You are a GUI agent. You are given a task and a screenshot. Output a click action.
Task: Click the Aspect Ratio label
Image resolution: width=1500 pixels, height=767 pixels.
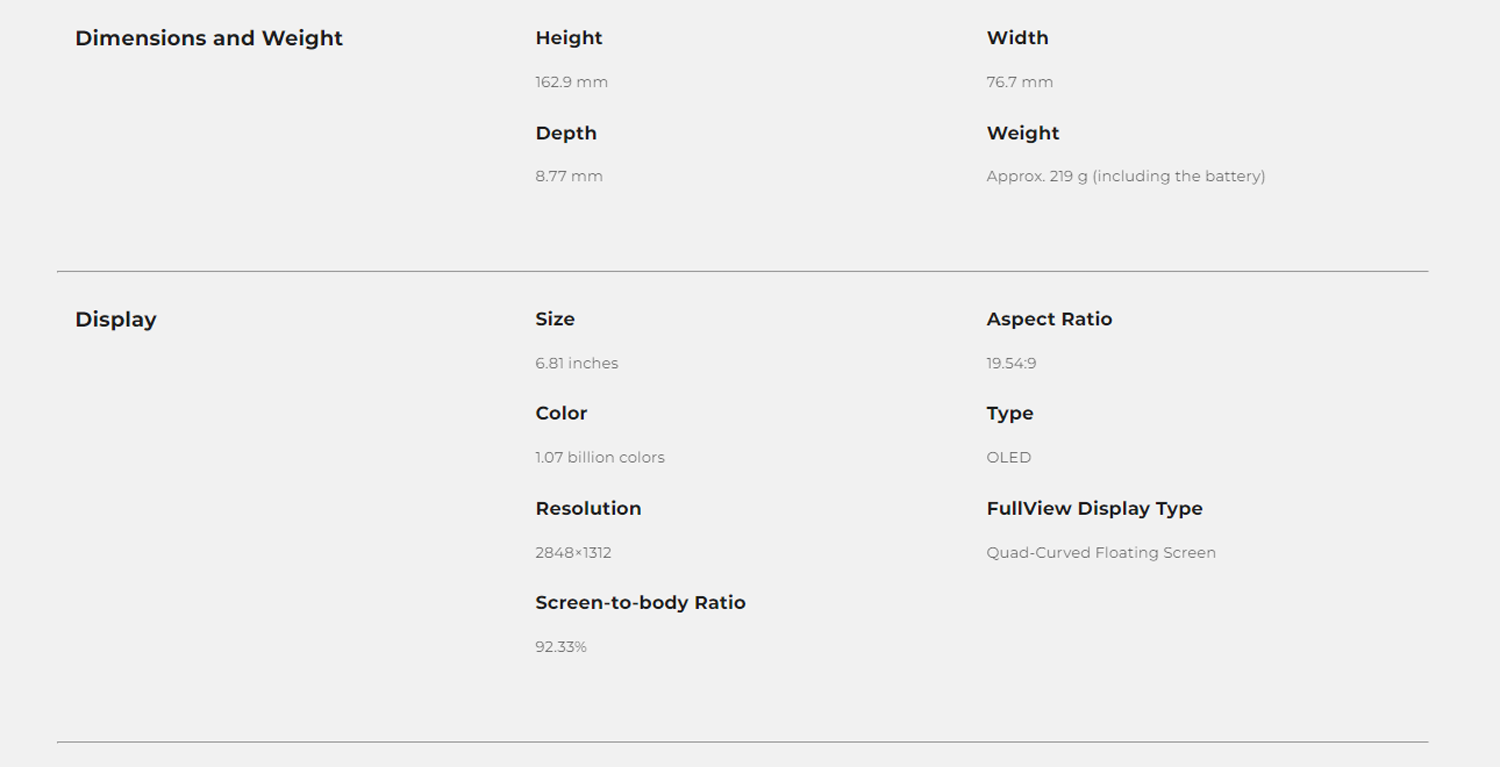coord(1049,319)
